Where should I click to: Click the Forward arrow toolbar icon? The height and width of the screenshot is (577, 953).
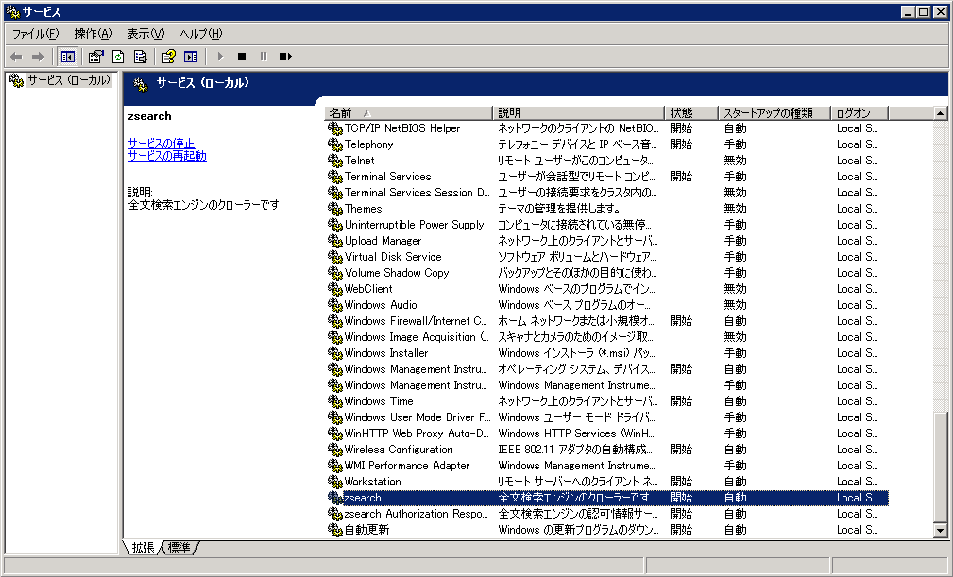pyautogui.click(x=38, y=57)
